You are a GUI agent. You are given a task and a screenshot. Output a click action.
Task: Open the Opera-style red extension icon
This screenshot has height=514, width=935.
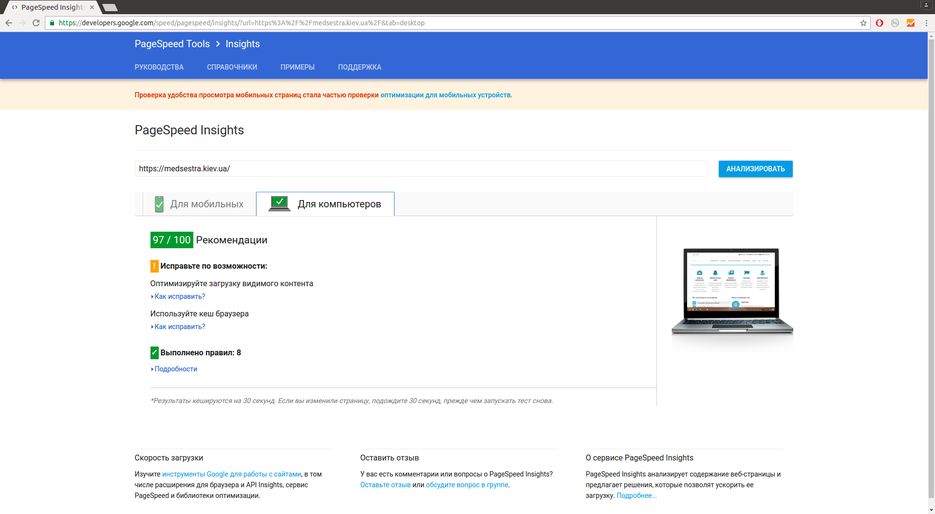click(880, 23)
